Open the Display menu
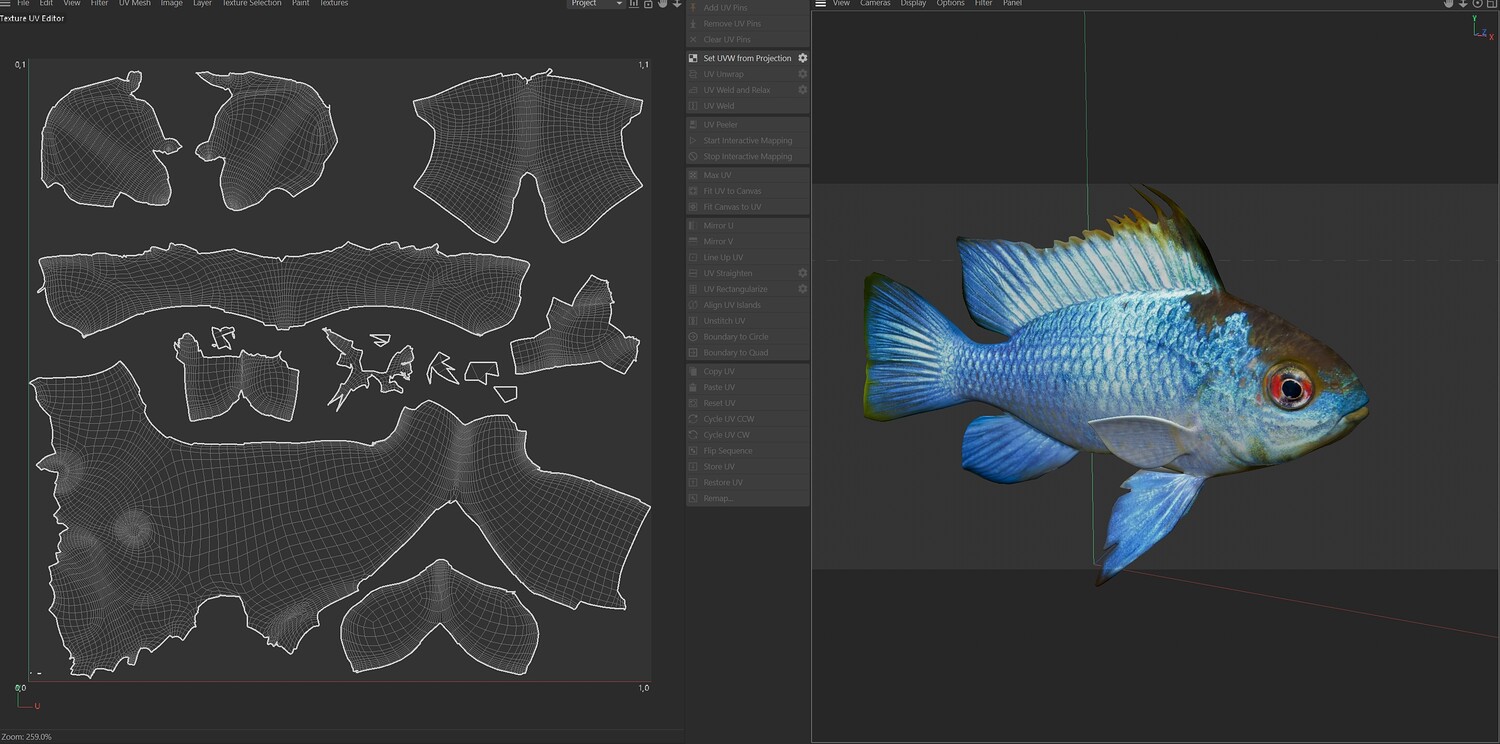Viewport: 1500px width, 744px height. (913, 3)
